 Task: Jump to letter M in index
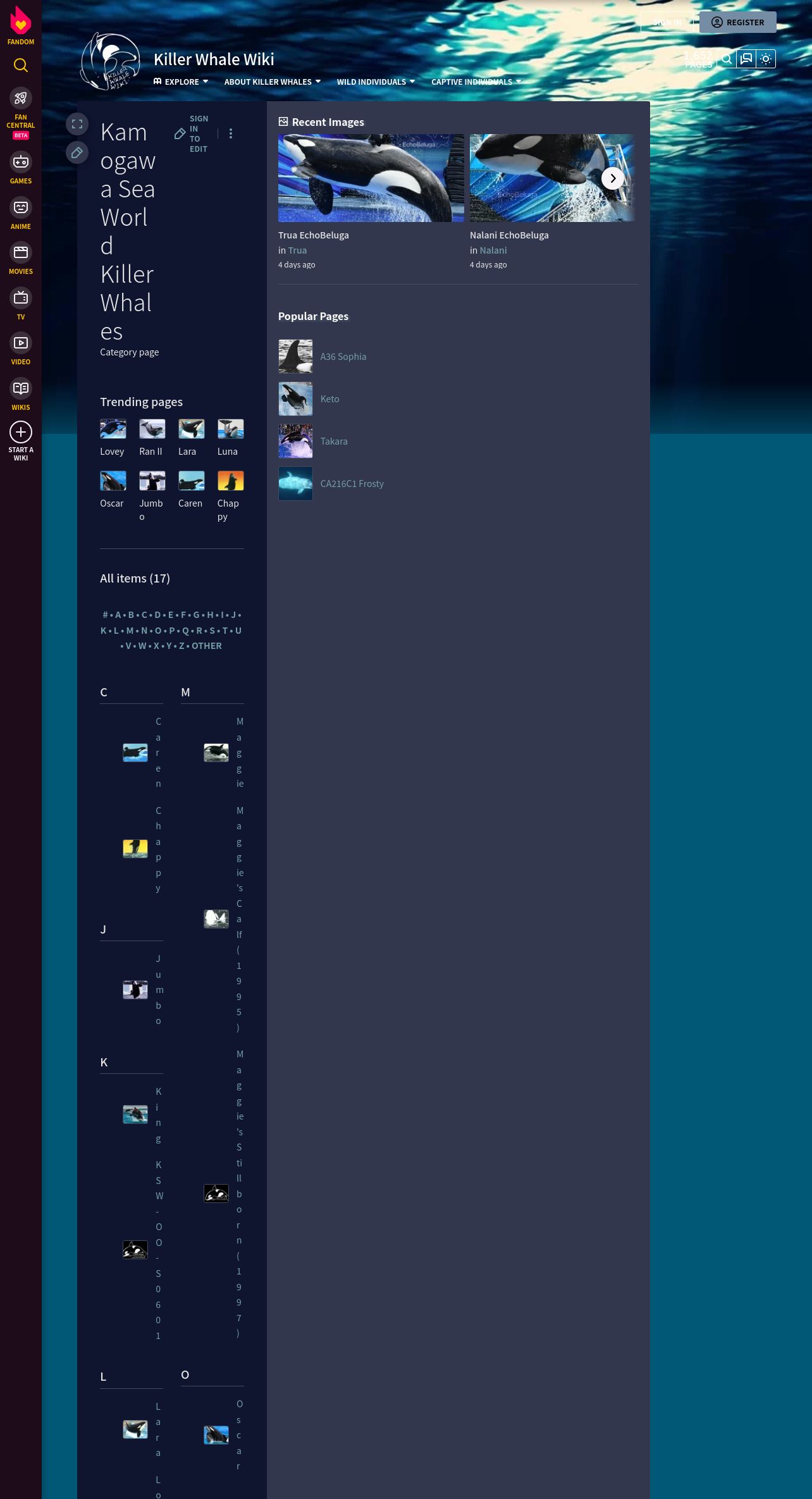click(x=130, y=631)
